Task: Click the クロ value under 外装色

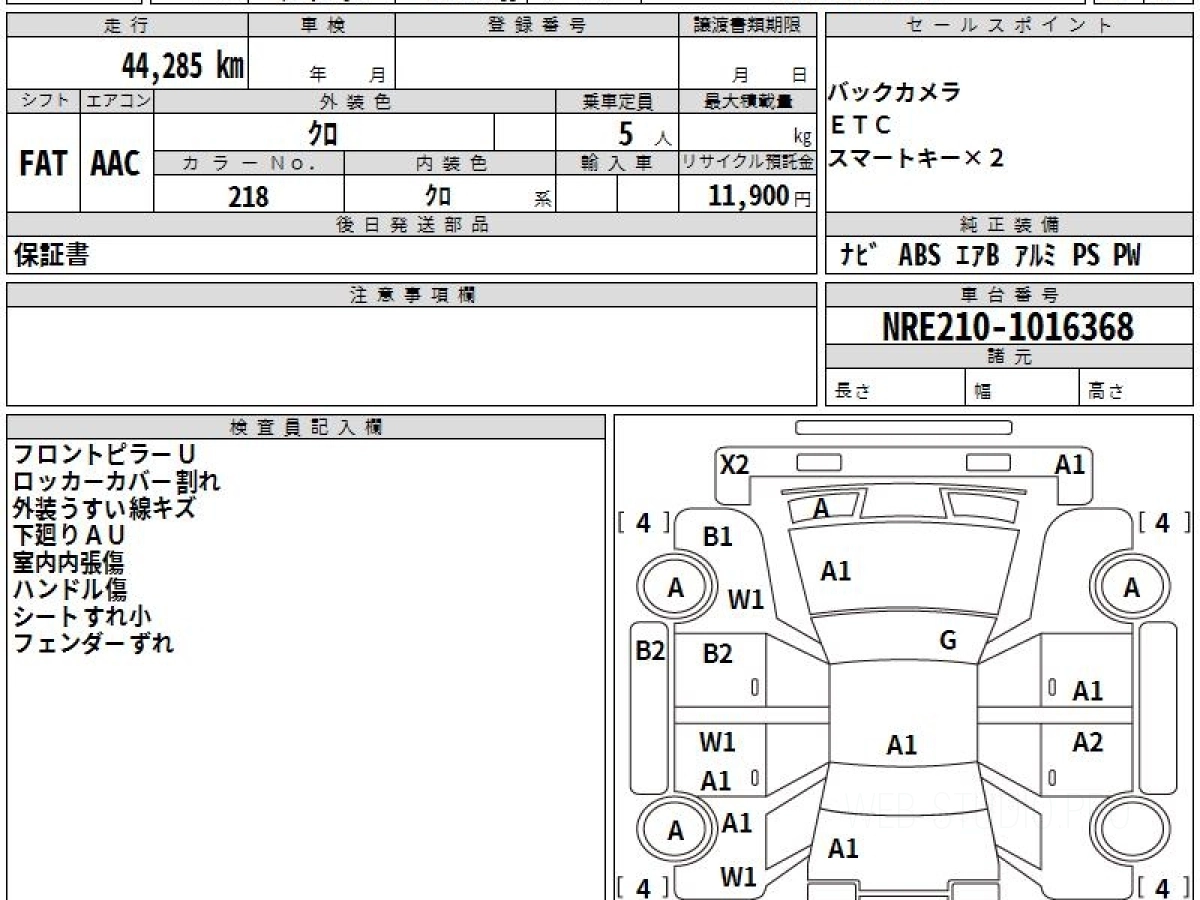Action: point(324,133)
